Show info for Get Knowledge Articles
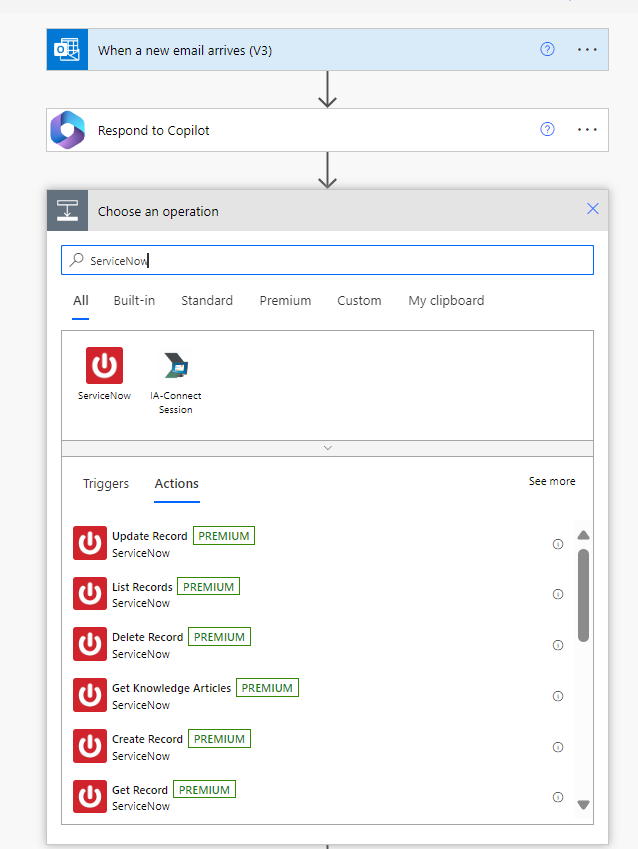 pos(558,696)
